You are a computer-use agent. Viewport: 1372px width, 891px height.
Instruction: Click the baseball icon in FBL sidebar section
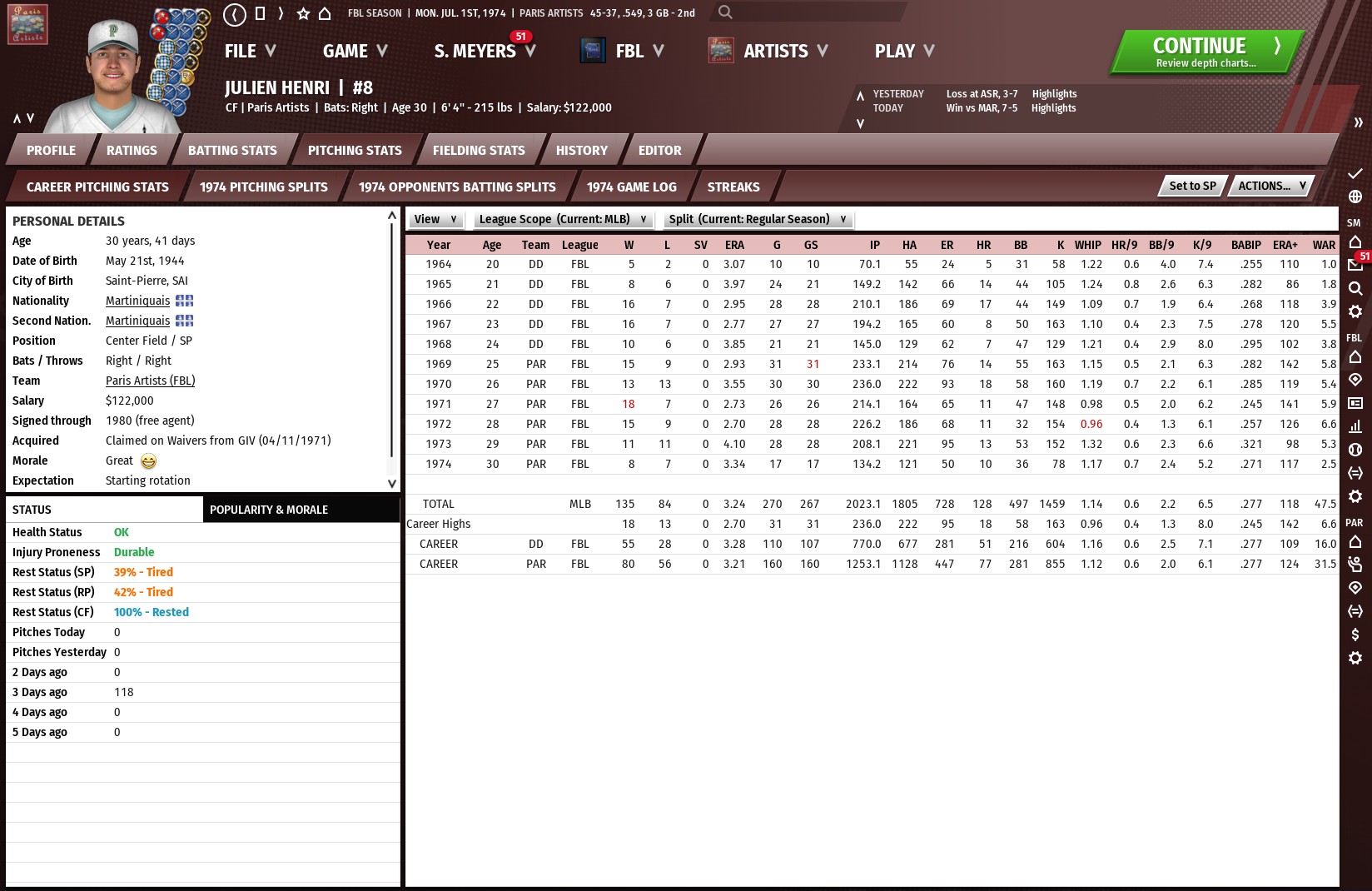pyautogui.click(x=1355, y=450)
